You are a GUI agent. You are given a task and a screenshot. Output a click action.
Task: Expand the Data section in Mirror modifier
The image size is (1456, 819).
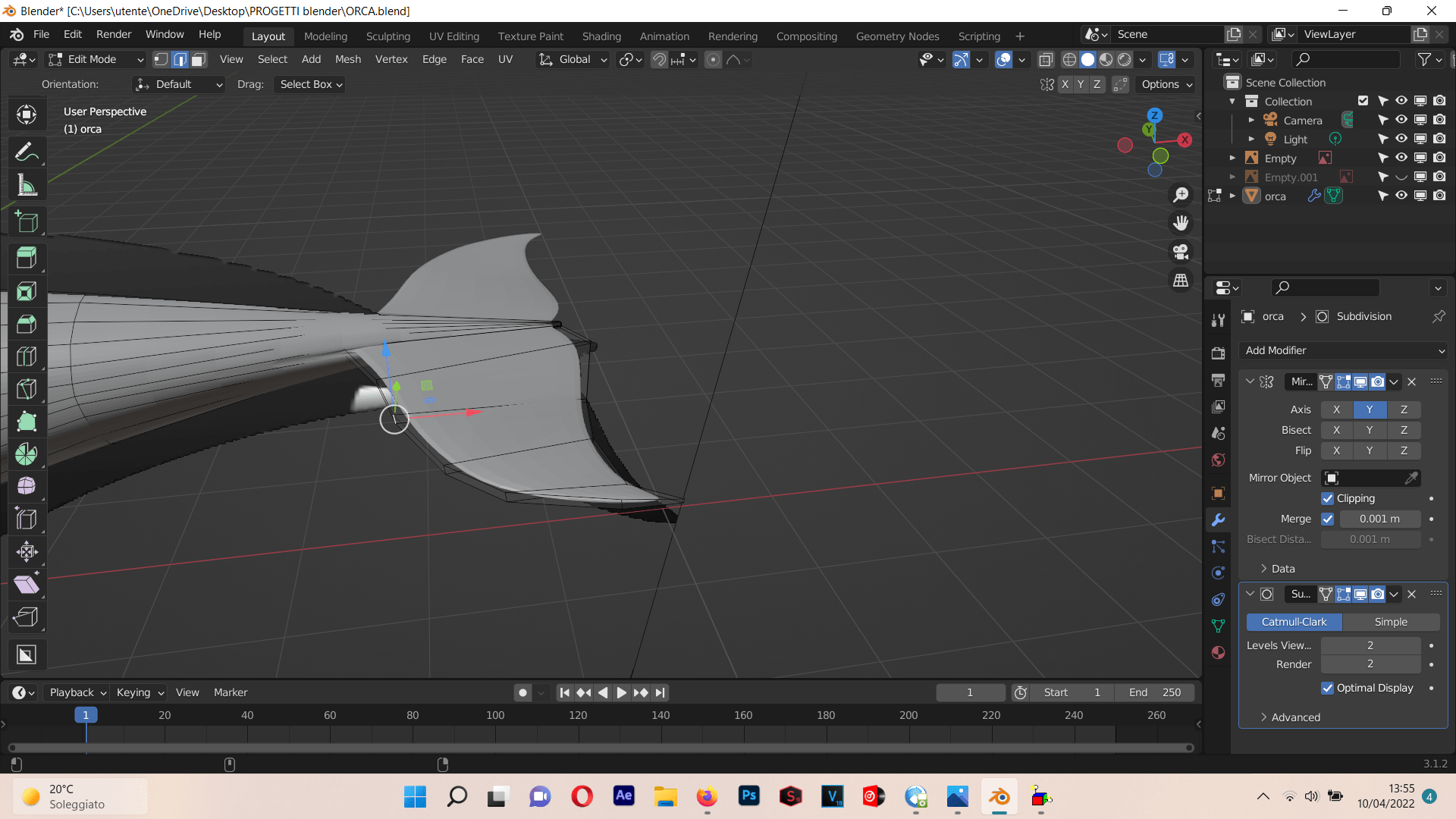tap(1277, 569)
